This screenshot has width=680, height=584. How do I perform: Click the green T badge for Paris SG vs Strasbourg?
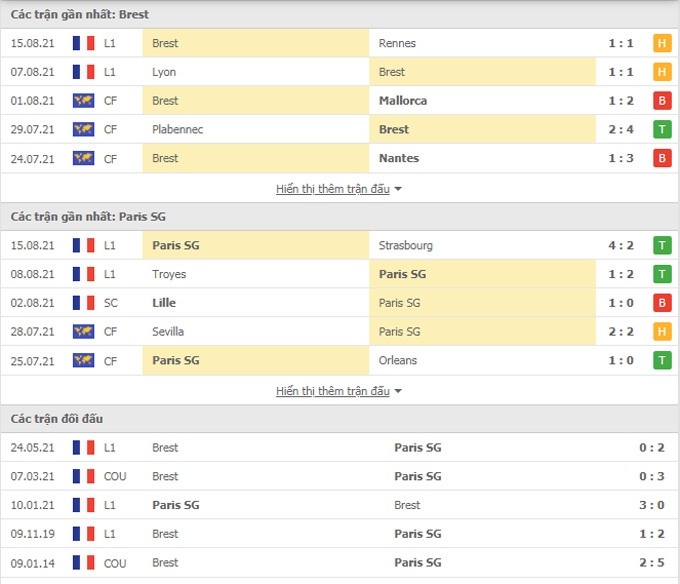pos(662,245)
